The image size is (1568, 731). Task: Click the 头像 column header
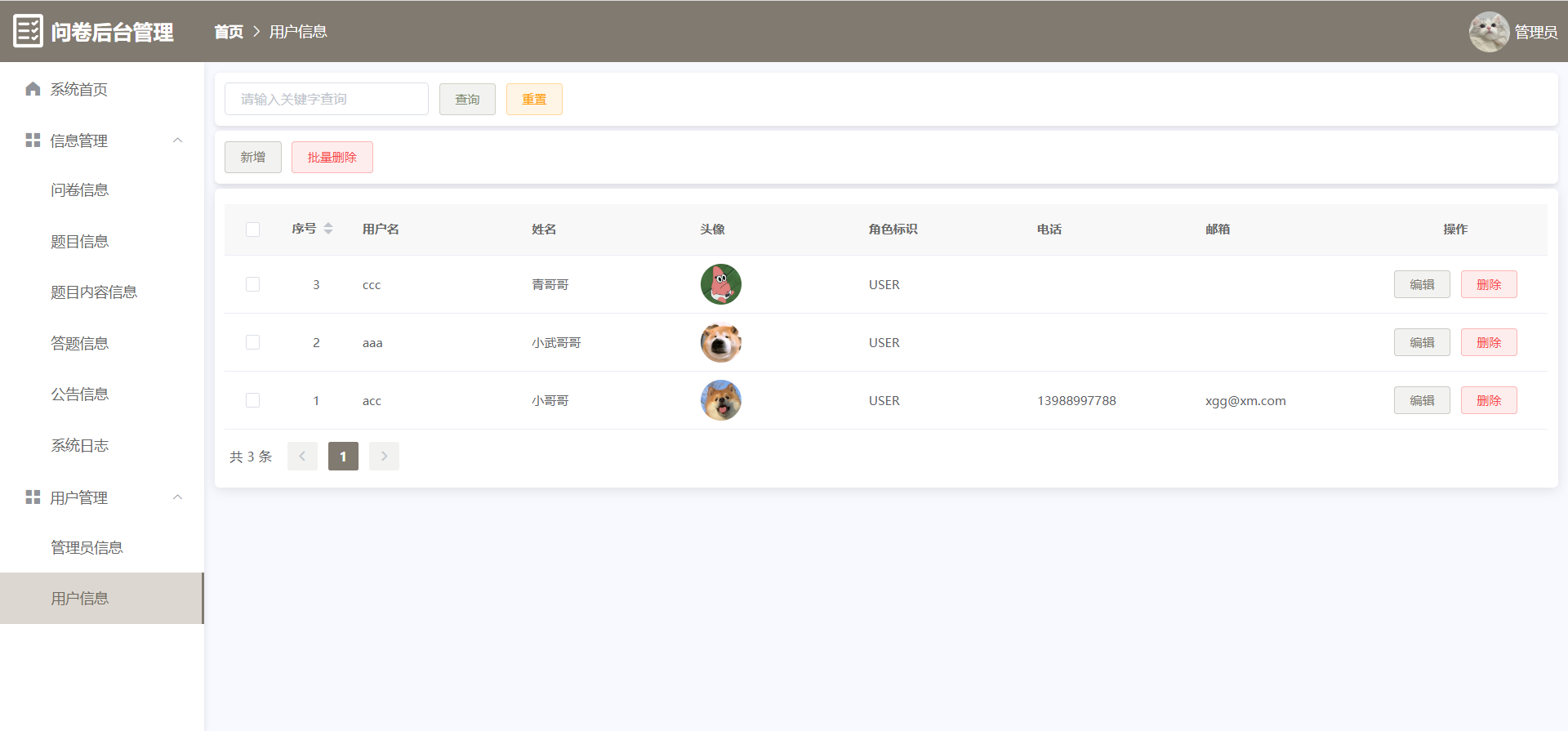[x=712, y=230]
